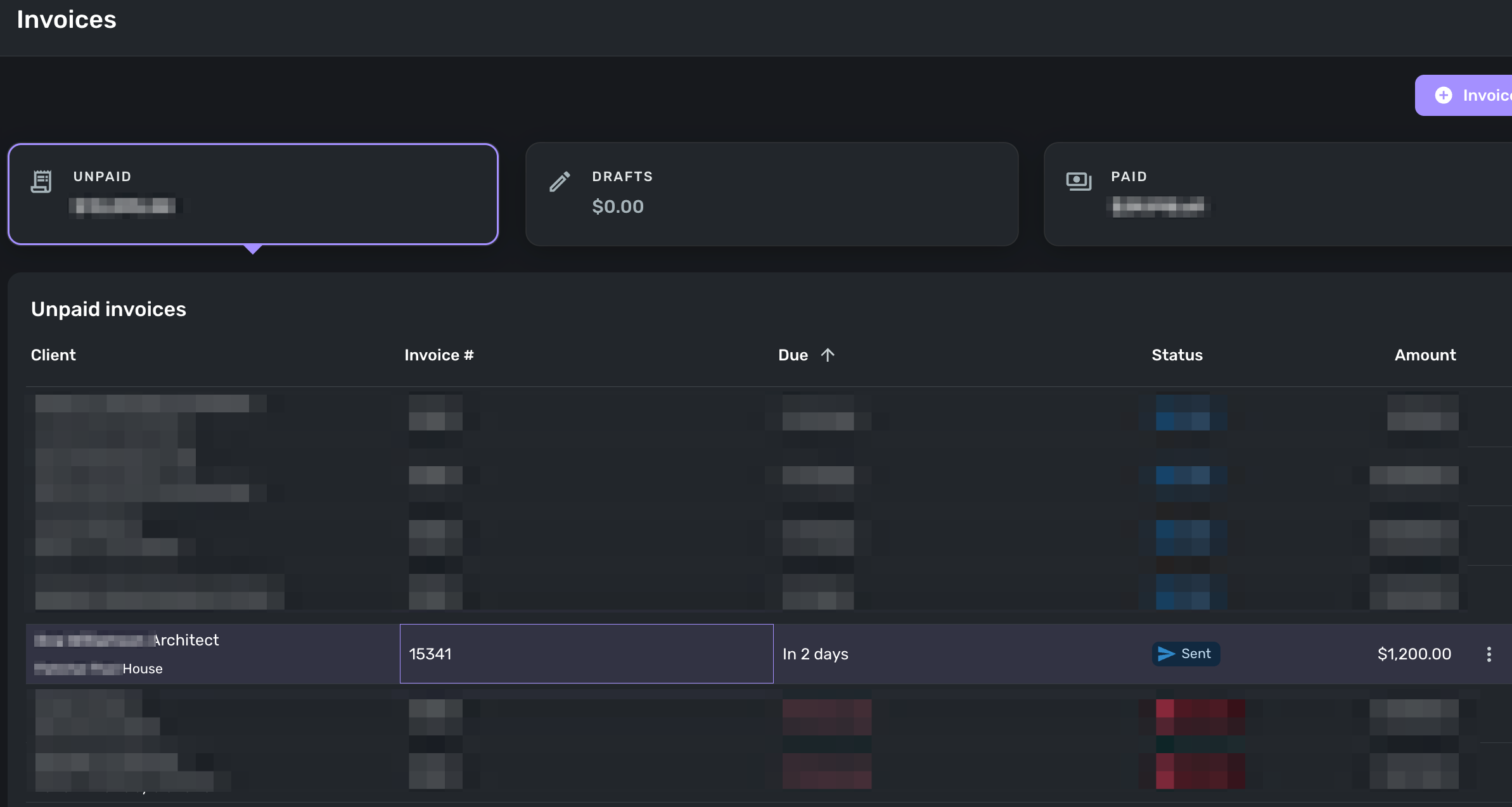Click the Sent status badge
1512x807 pixels.
tap(1186, 654)
